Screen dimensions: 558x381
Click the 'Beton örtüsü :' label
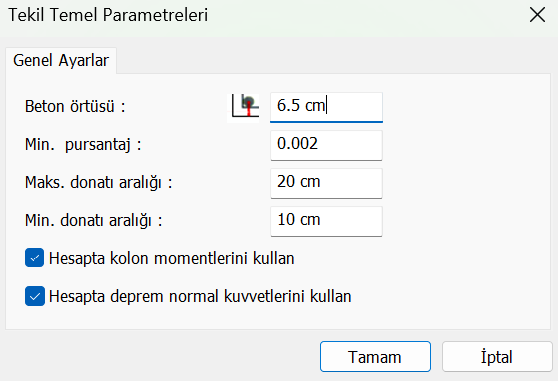pos(75,106)
